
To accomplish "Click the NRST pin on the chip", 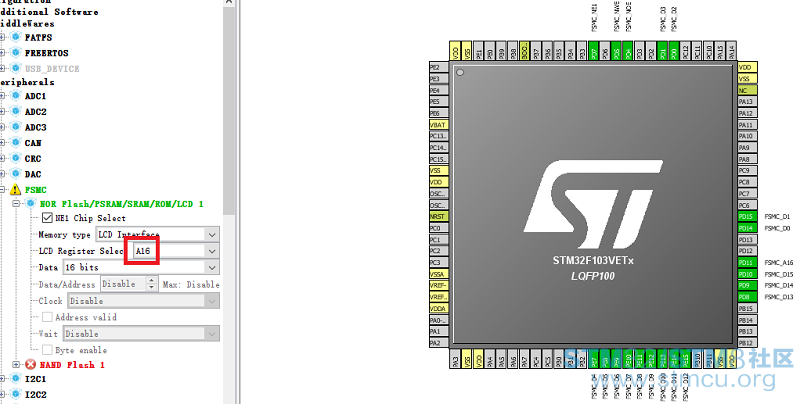I will click(x=439, y=216).
